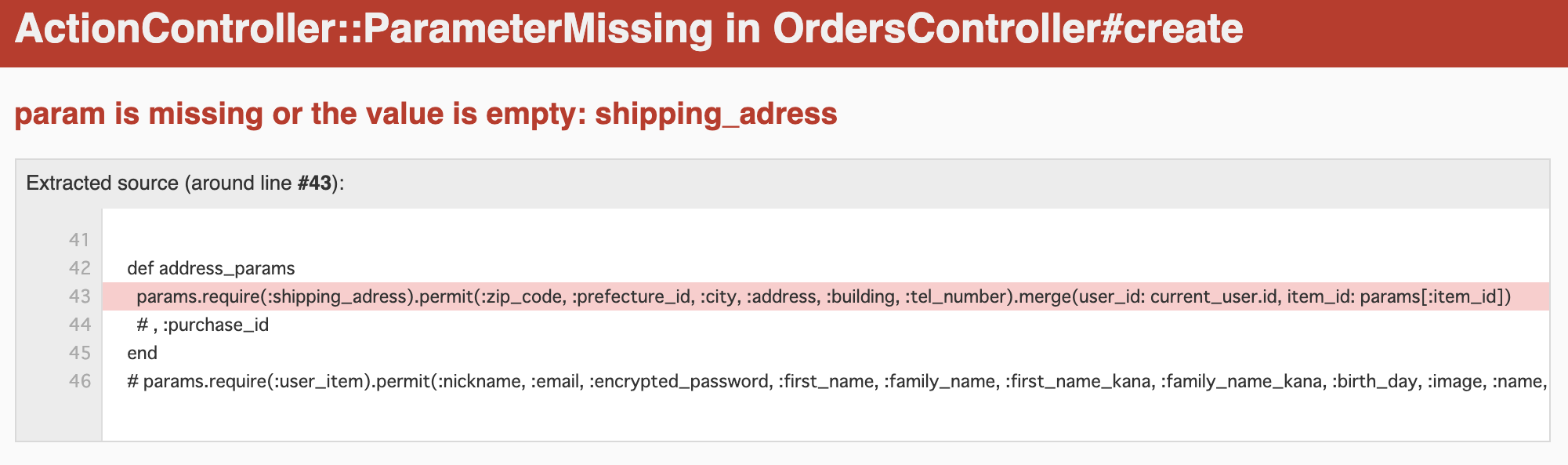Click line number 46 in gutter
The image size is (1568, 465).
(79, 381)
